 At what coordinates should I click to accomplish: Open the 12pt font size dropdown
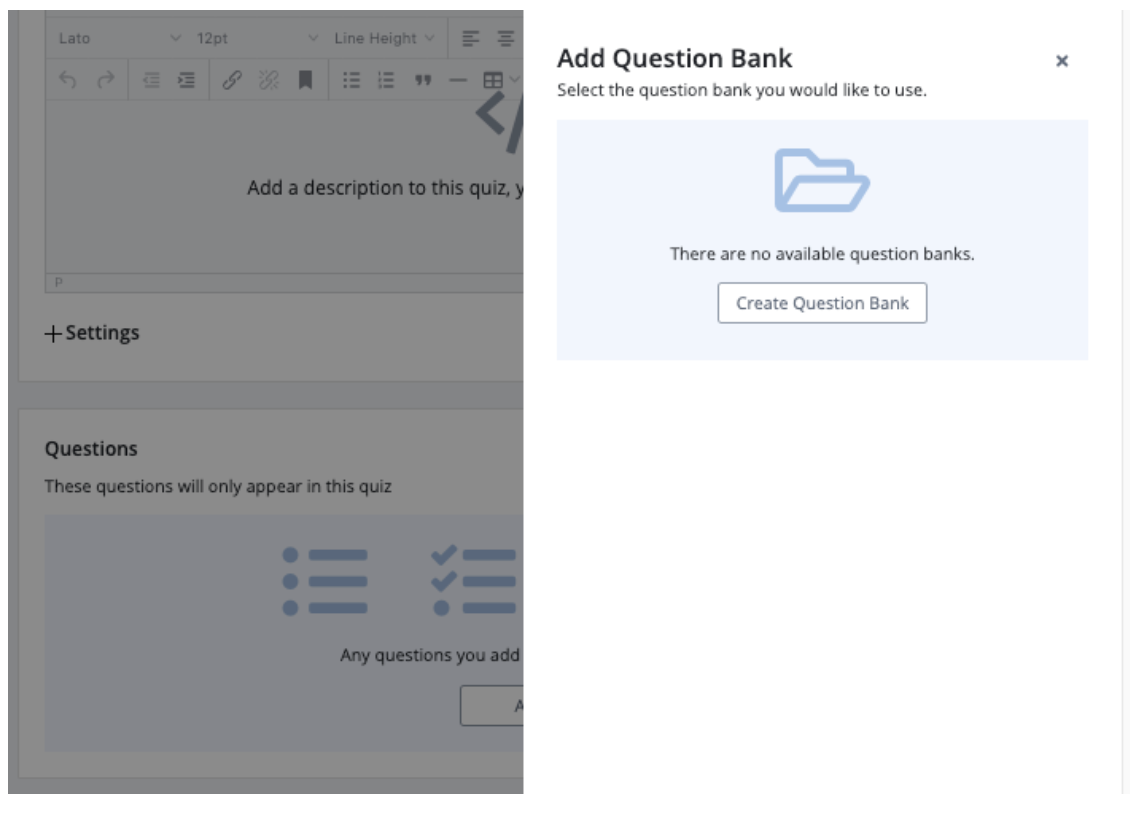(x=256, y=38)
